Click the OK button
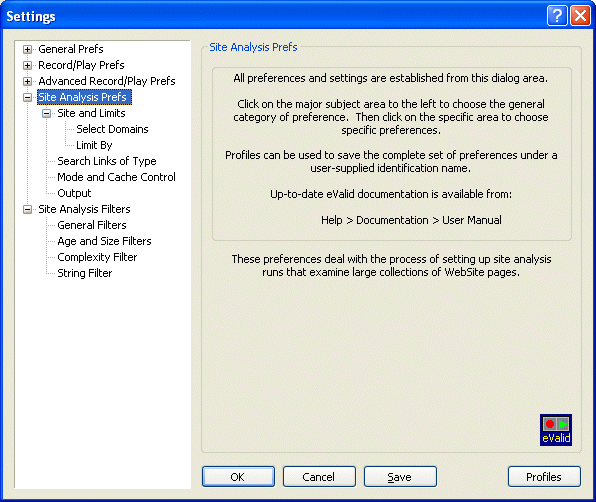596x502 pixels. point(238,477)
